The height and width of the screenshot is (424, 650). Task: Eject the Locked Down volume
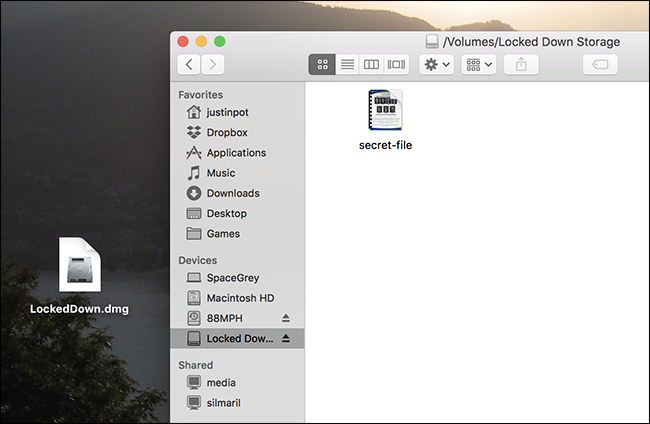click(x=286, y=338)
